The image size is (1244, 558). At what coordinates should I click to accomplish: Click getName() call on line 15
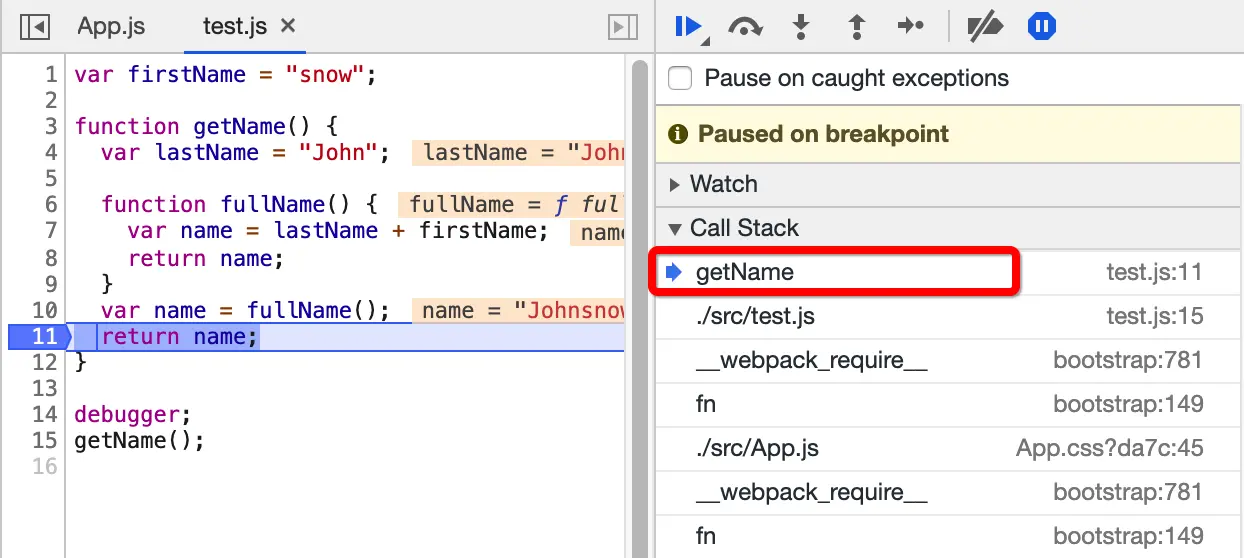[x=139, y=440]
